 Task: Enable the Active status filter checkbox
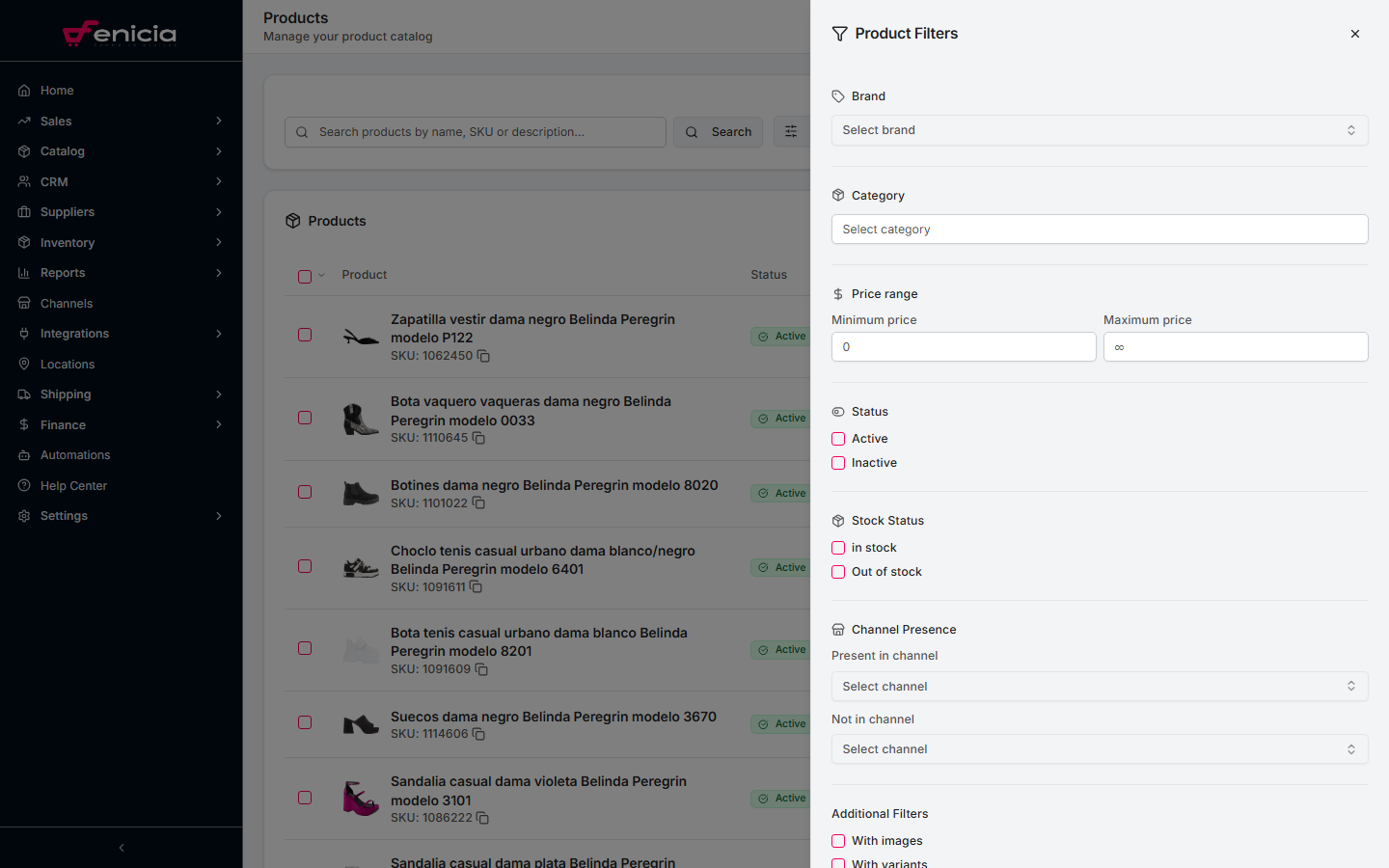(x=838, y=439)
